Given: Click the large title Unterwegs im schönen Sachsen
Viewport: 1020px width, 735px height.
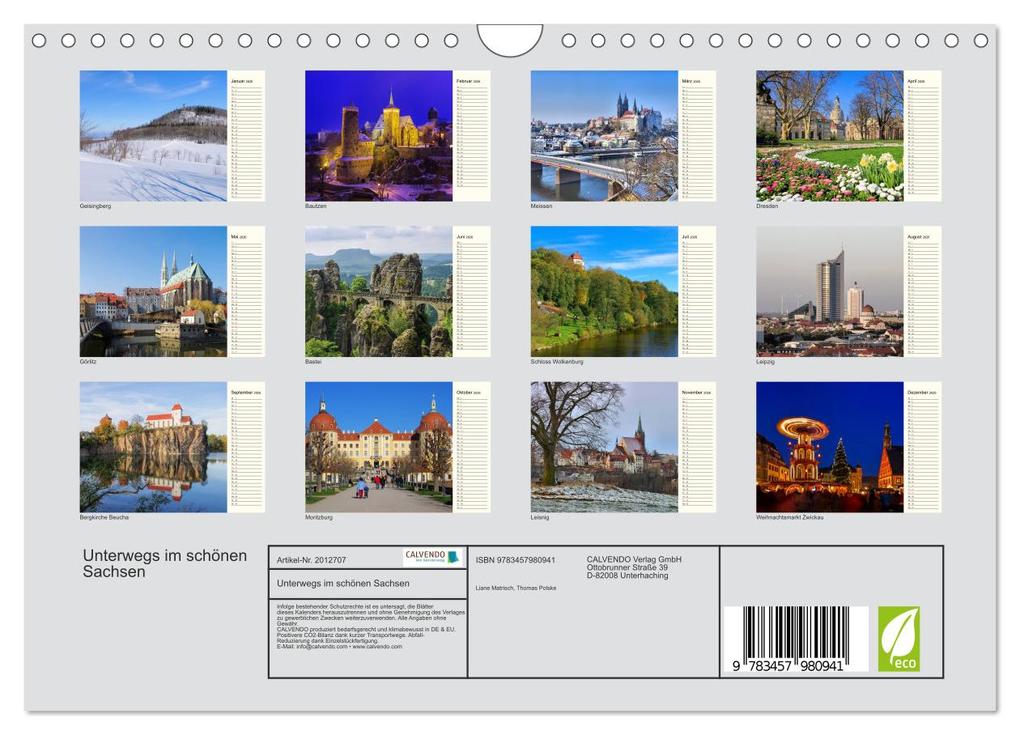Looking at the screenshot, I should (164, 564).
